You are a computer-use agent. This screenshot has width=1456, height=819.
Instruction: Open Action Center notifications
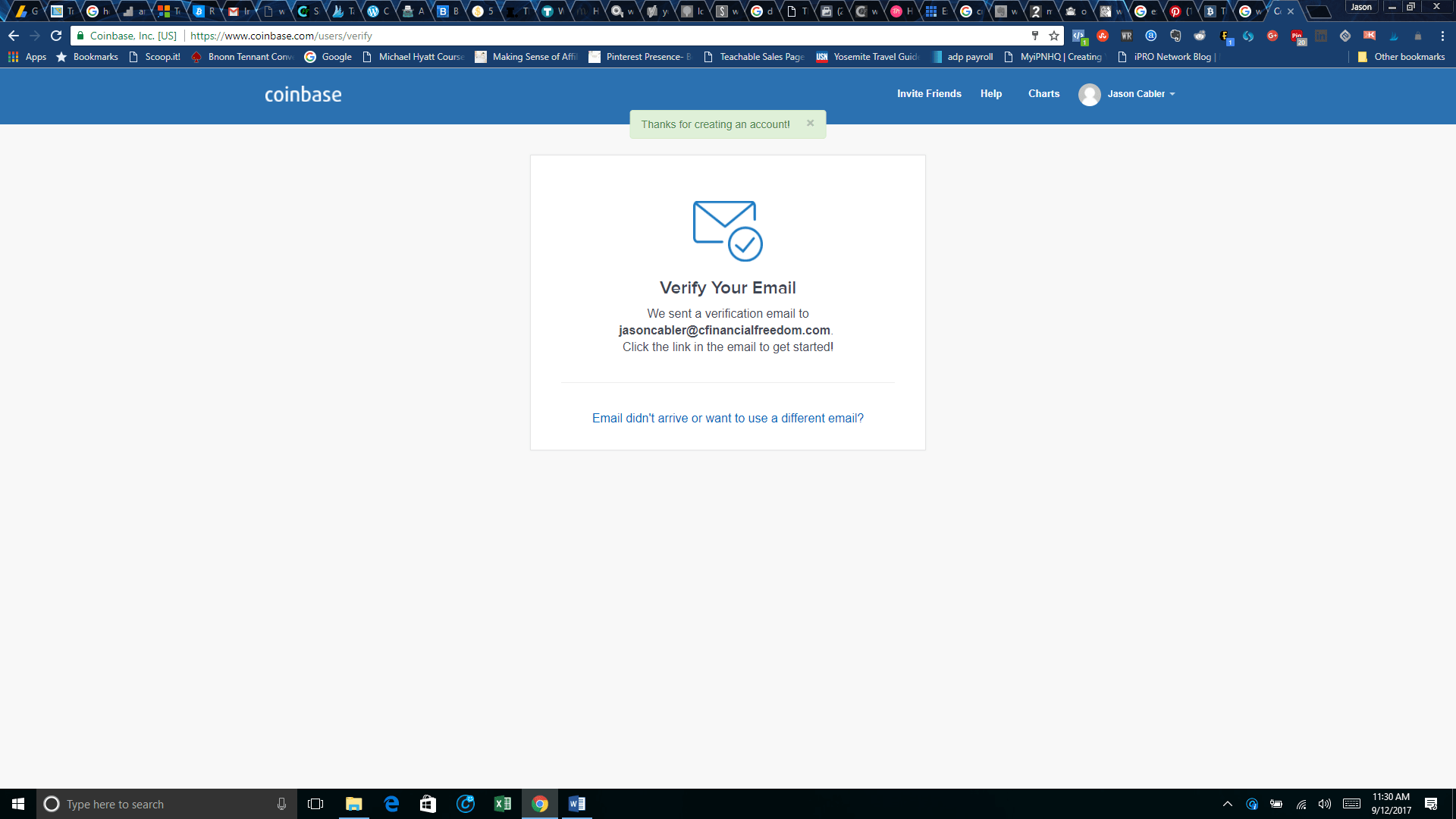1431,804
